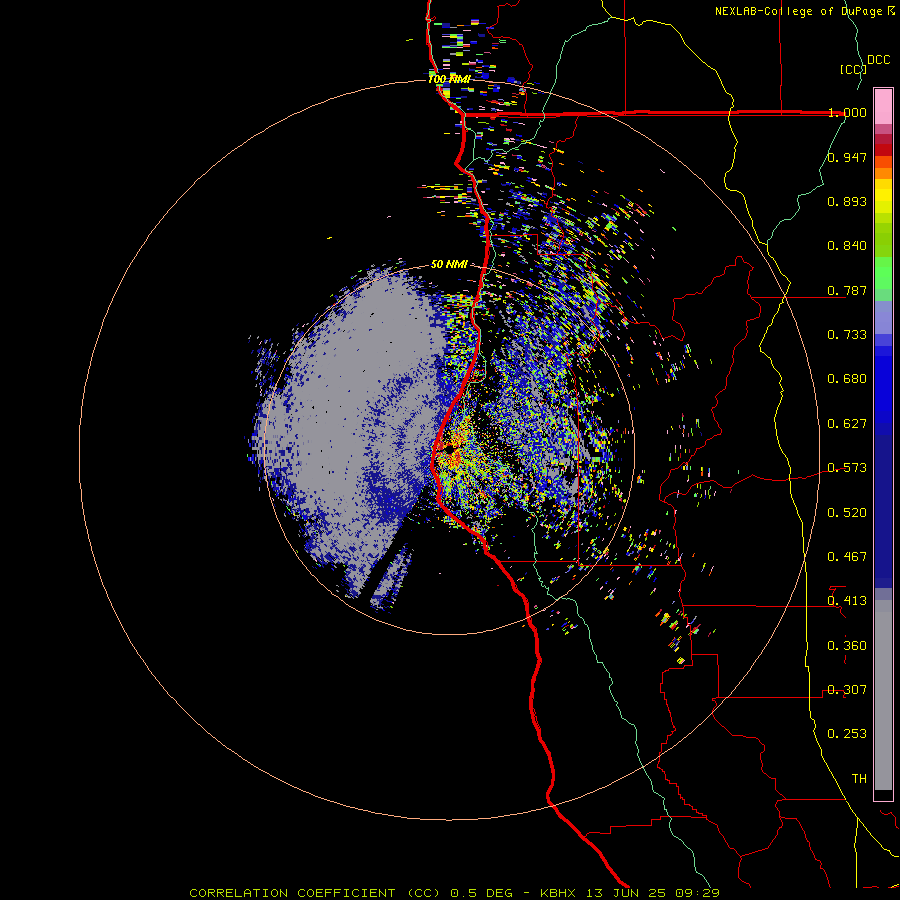
Task: Click the 0.520 scale value
Action: [x=847, y=513]
